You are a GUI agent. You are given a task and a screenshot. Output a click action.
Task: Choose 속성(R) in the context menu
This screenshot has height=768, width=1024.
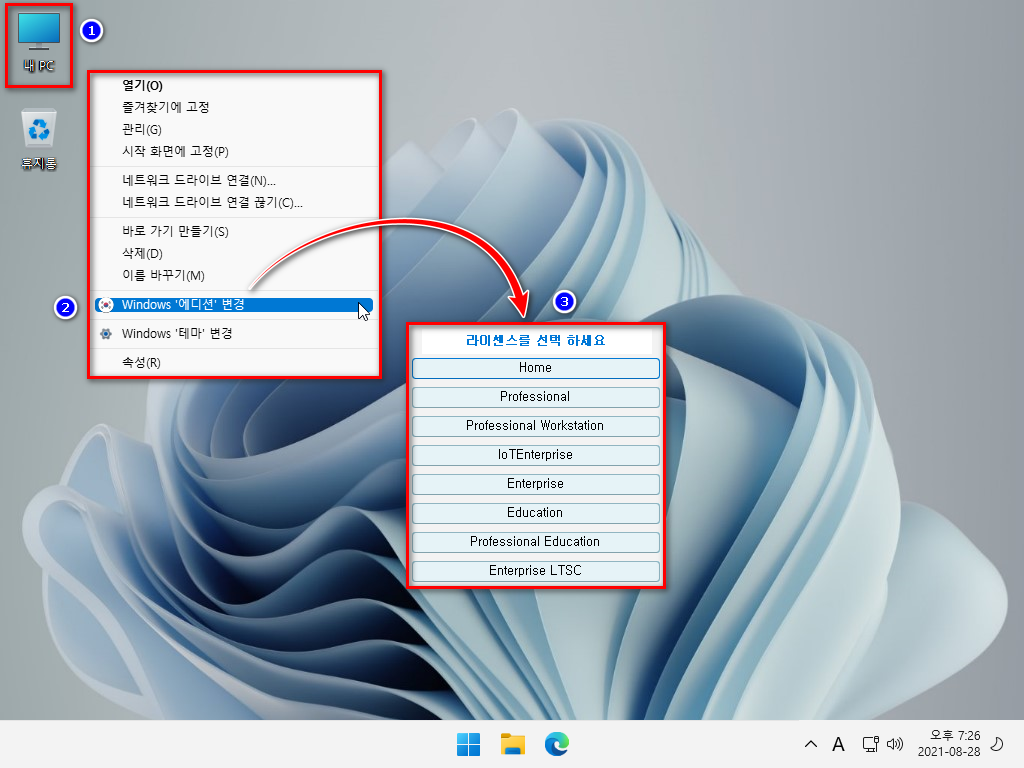pos(234,362)
